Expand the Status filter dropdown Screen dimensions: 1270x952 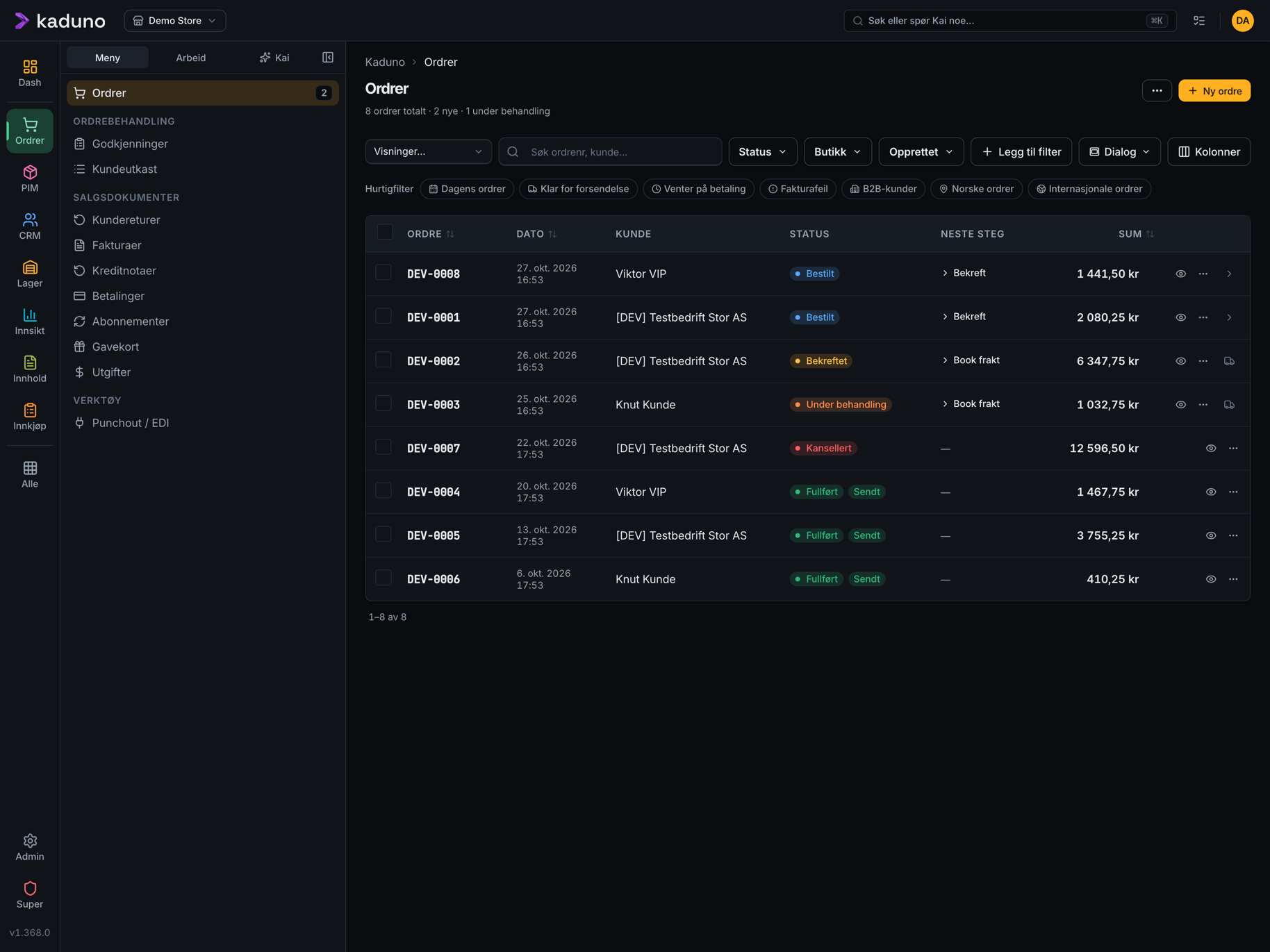[762, 151]
